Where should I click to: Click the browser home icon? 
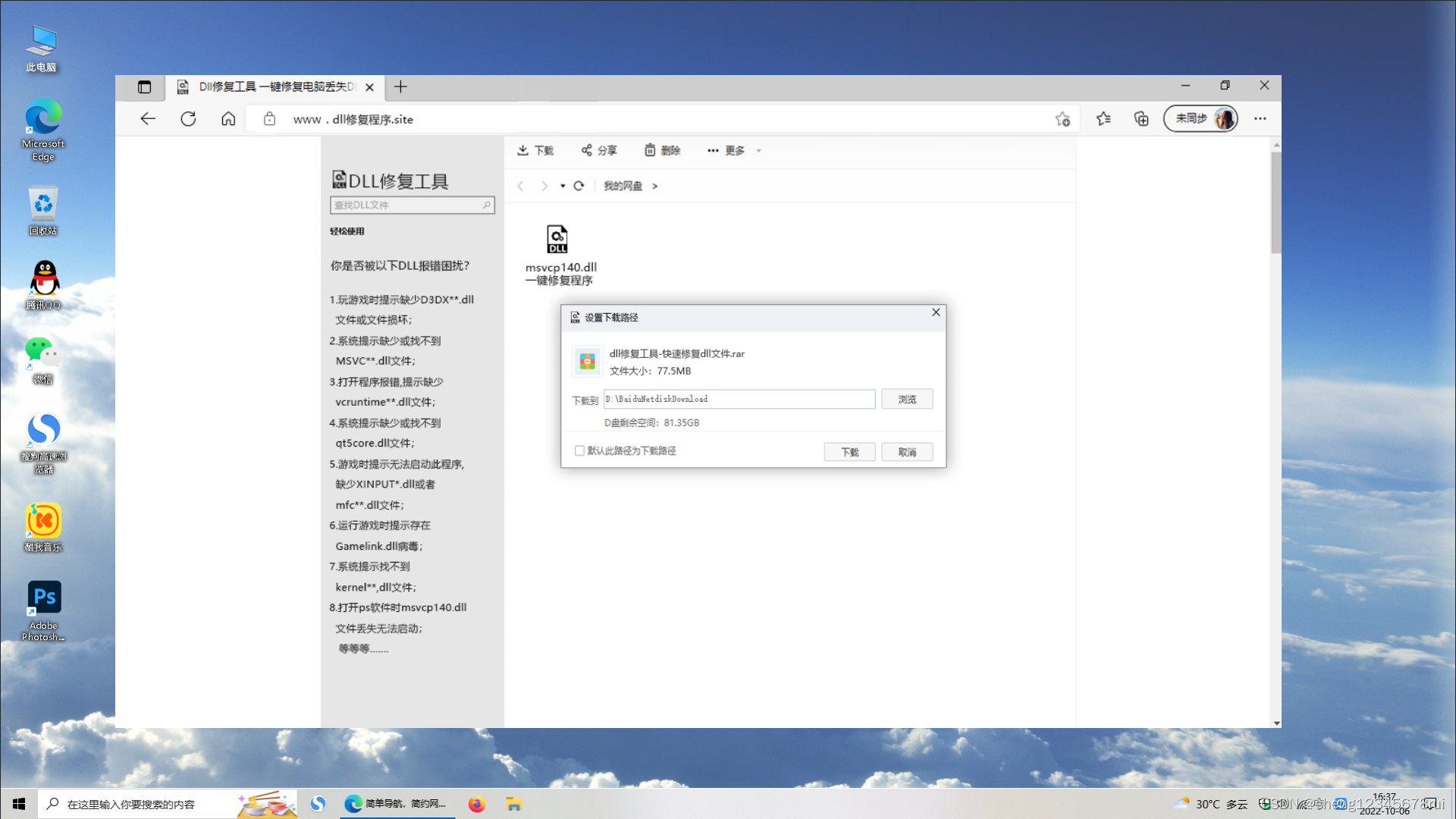[x=228, y=119]
